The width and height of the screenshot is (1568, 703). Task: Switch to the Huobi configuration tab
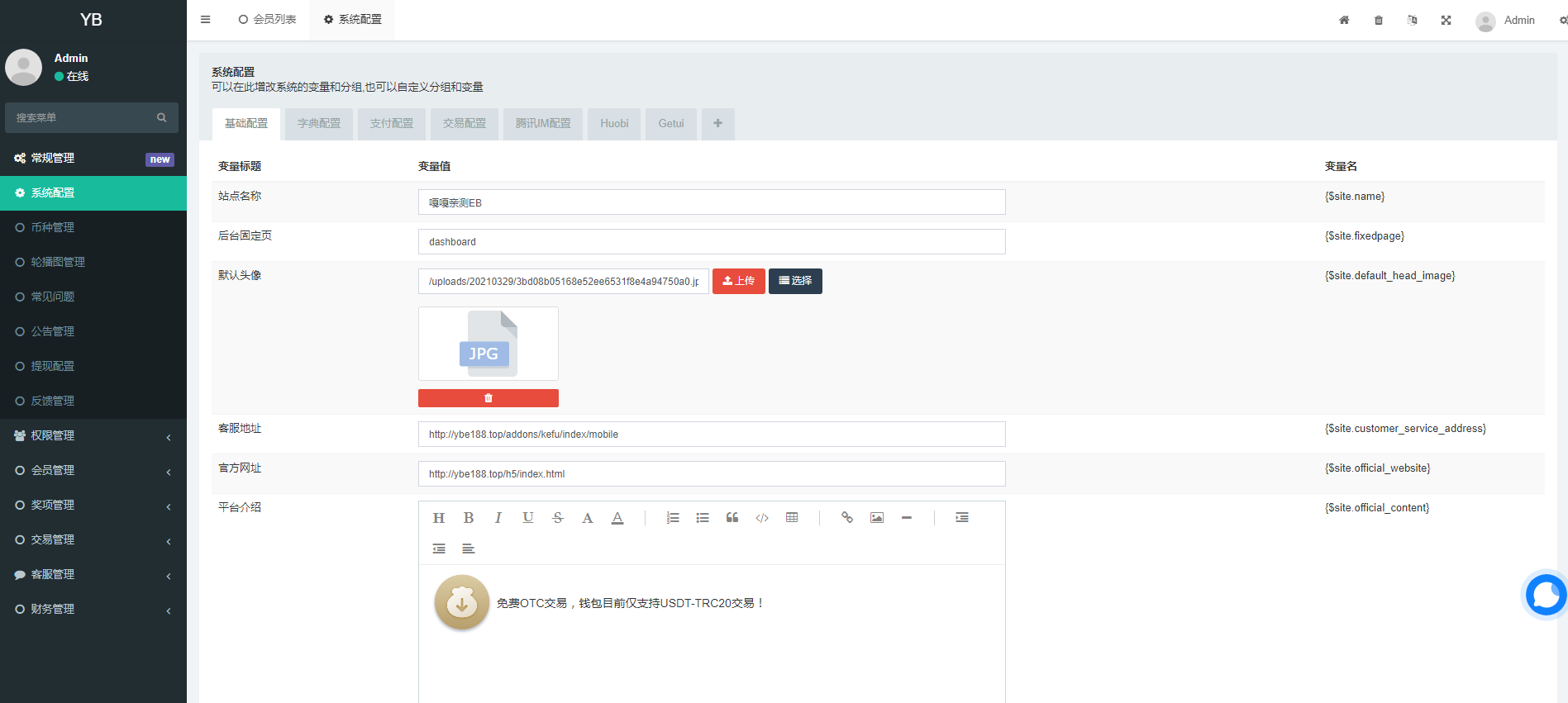tap(614, 124)
